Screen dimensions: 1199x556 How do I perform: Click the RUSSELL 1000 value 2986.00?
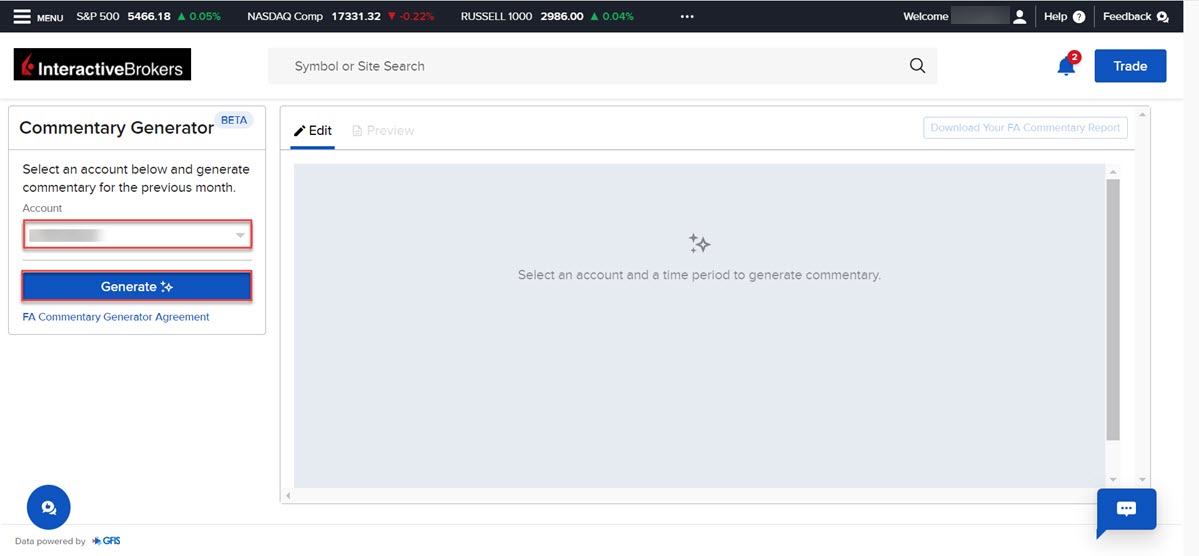(562, 17)
